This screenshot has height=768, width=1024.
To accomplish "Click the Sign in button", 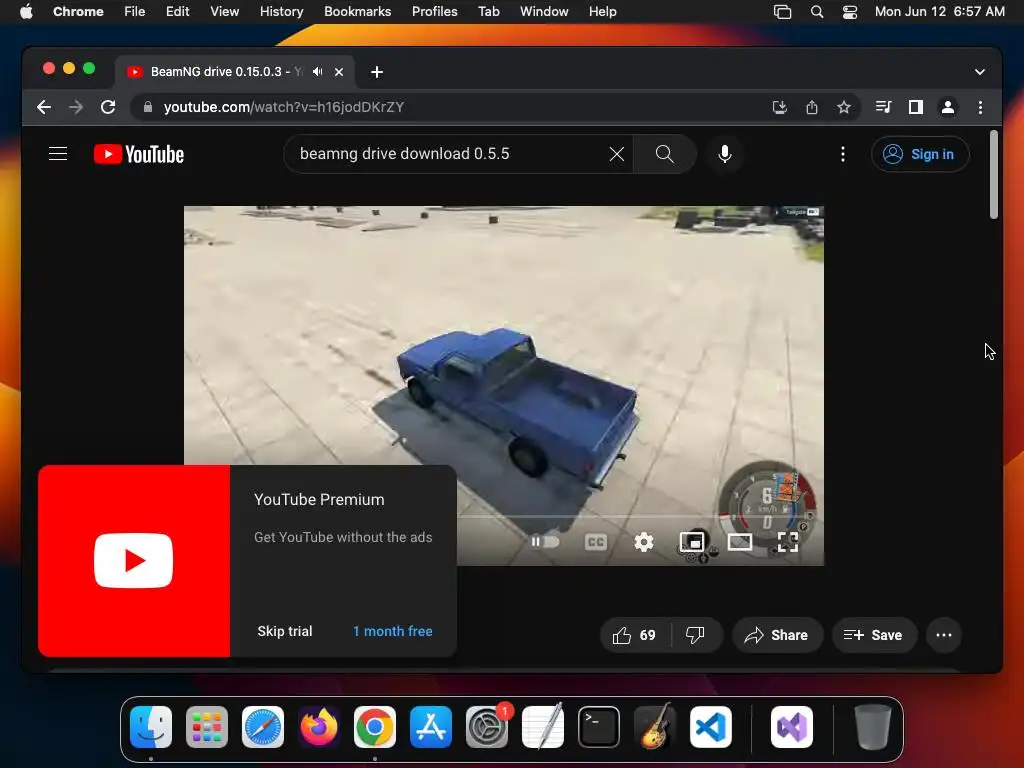I will [x=920, y=154].
